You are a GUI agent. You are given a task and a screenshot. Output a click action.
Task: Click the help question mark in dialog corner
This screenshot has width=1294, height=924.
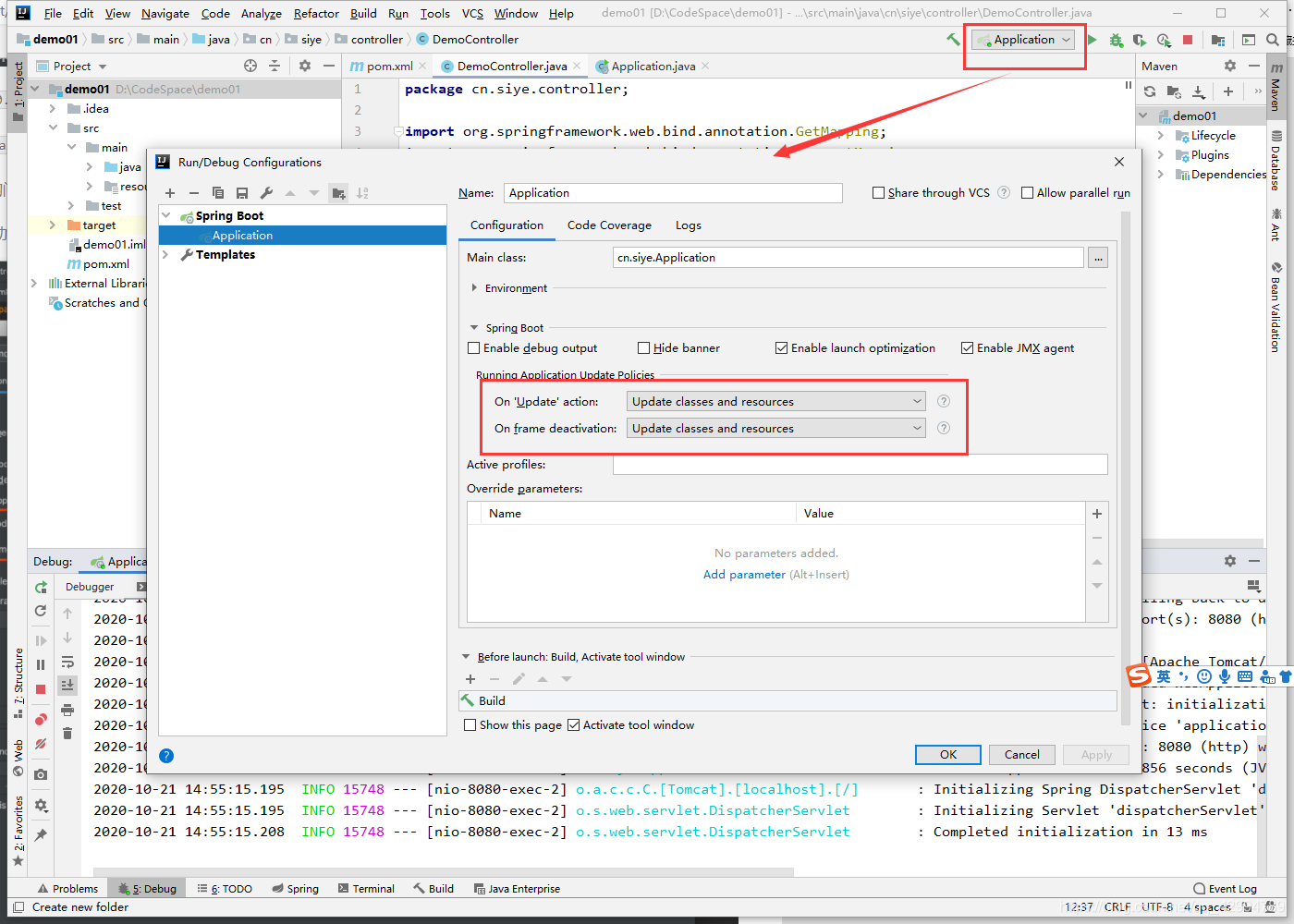coord(166,756)
